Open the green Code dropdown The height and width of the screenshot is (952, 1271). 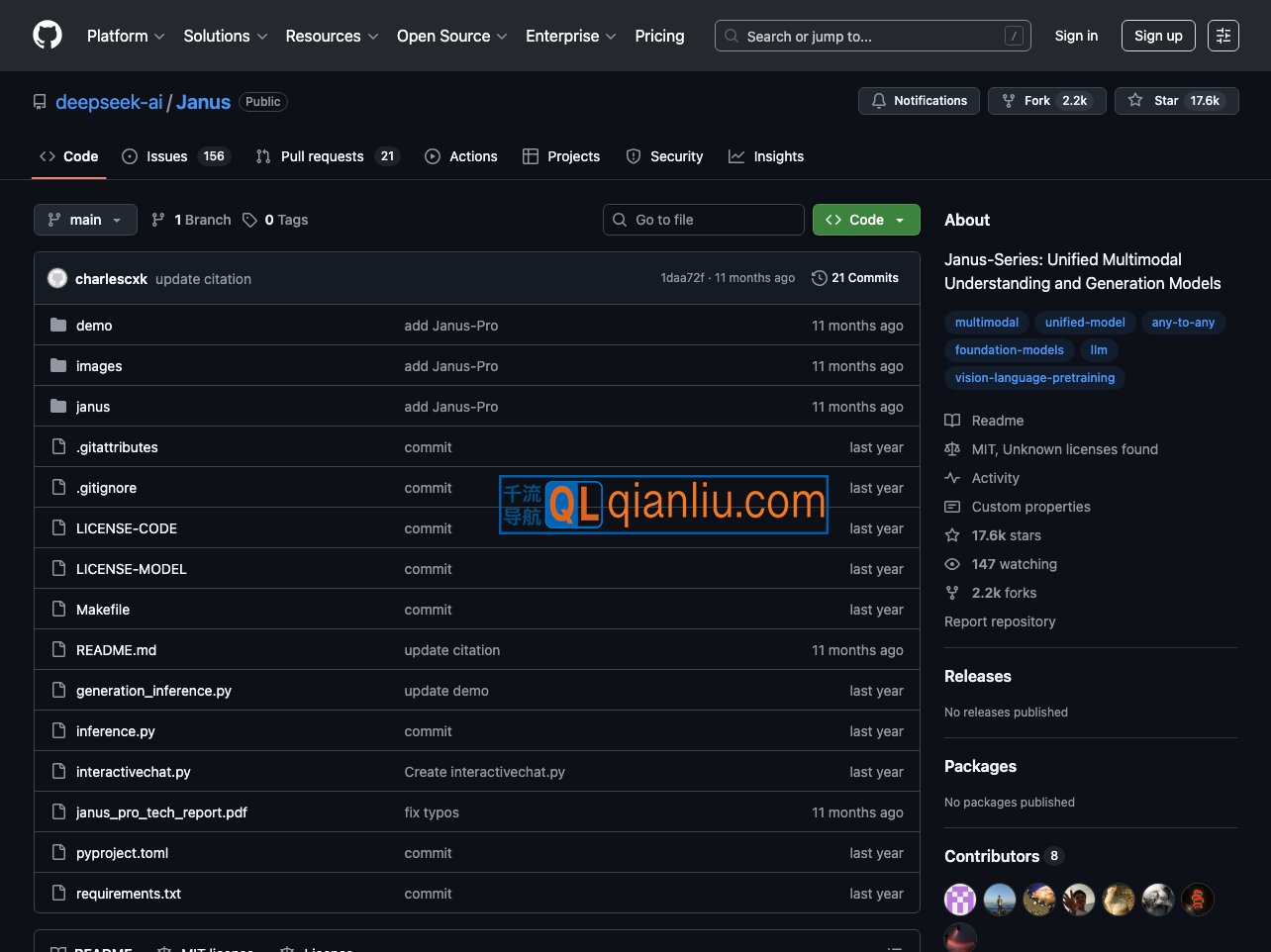point(866,220)
